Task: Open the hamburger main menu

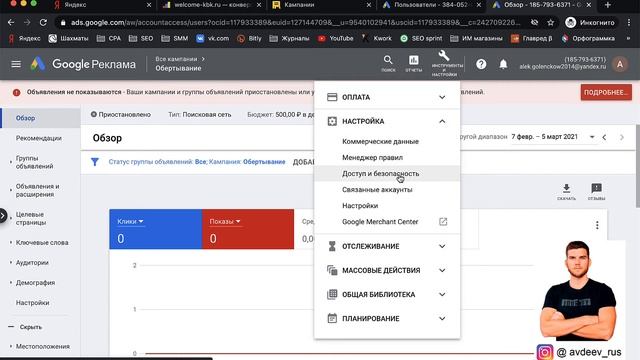Action: point(16,64)
